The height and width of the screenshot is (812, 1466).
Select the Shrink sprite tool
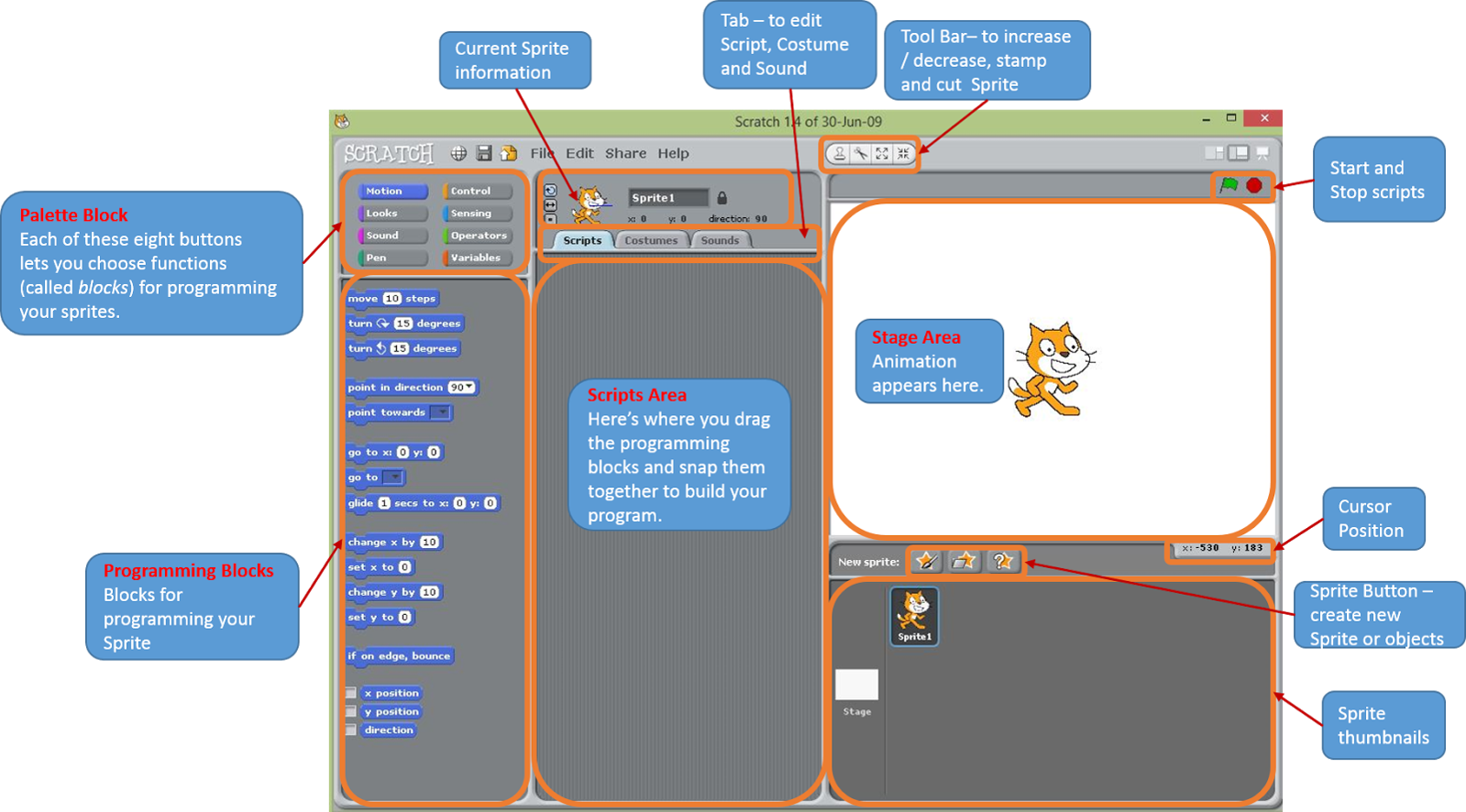904,154
